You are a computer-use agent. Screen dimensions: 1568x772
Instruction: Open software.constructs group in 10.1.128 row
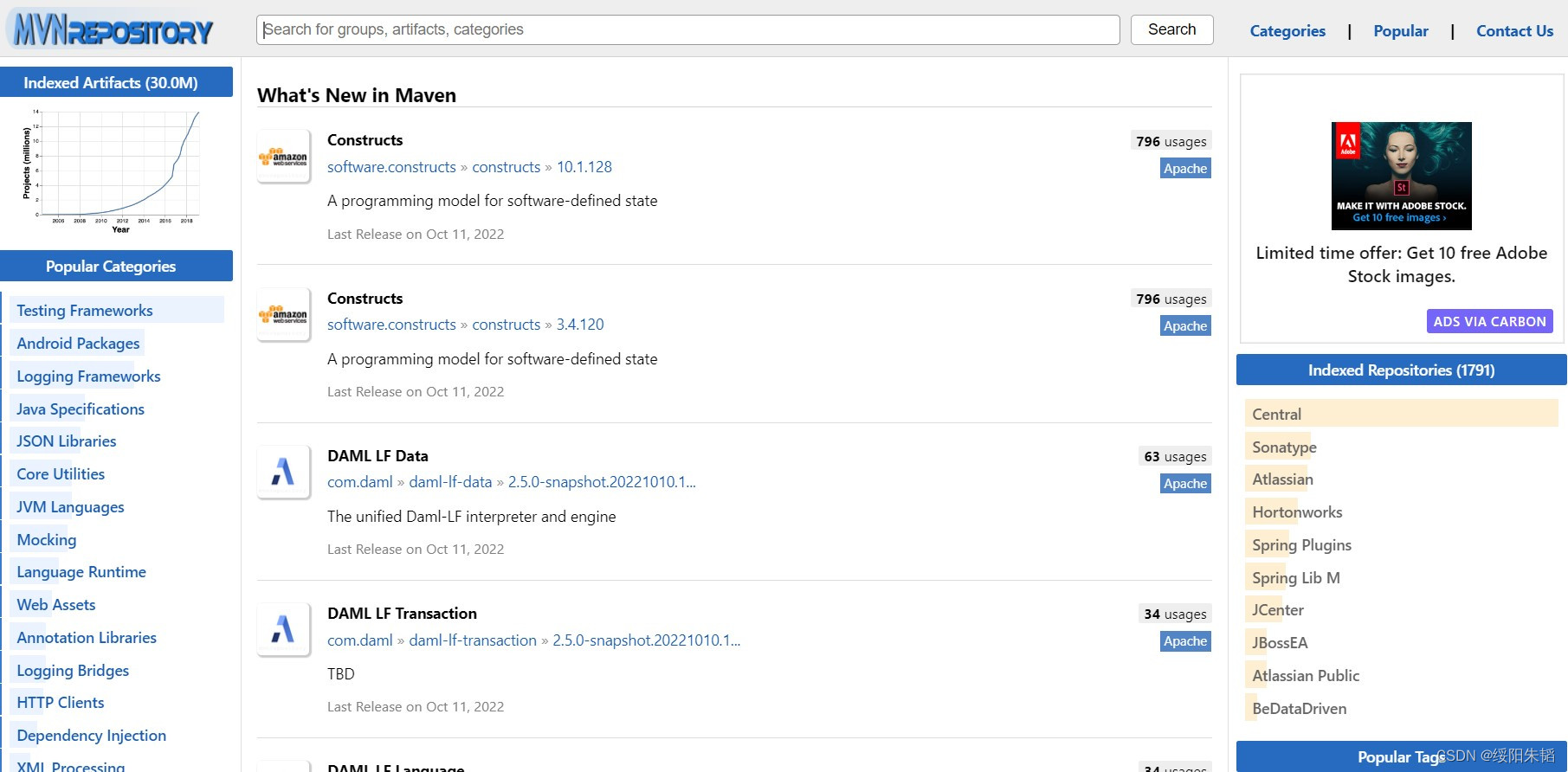[x=391, y=167]
